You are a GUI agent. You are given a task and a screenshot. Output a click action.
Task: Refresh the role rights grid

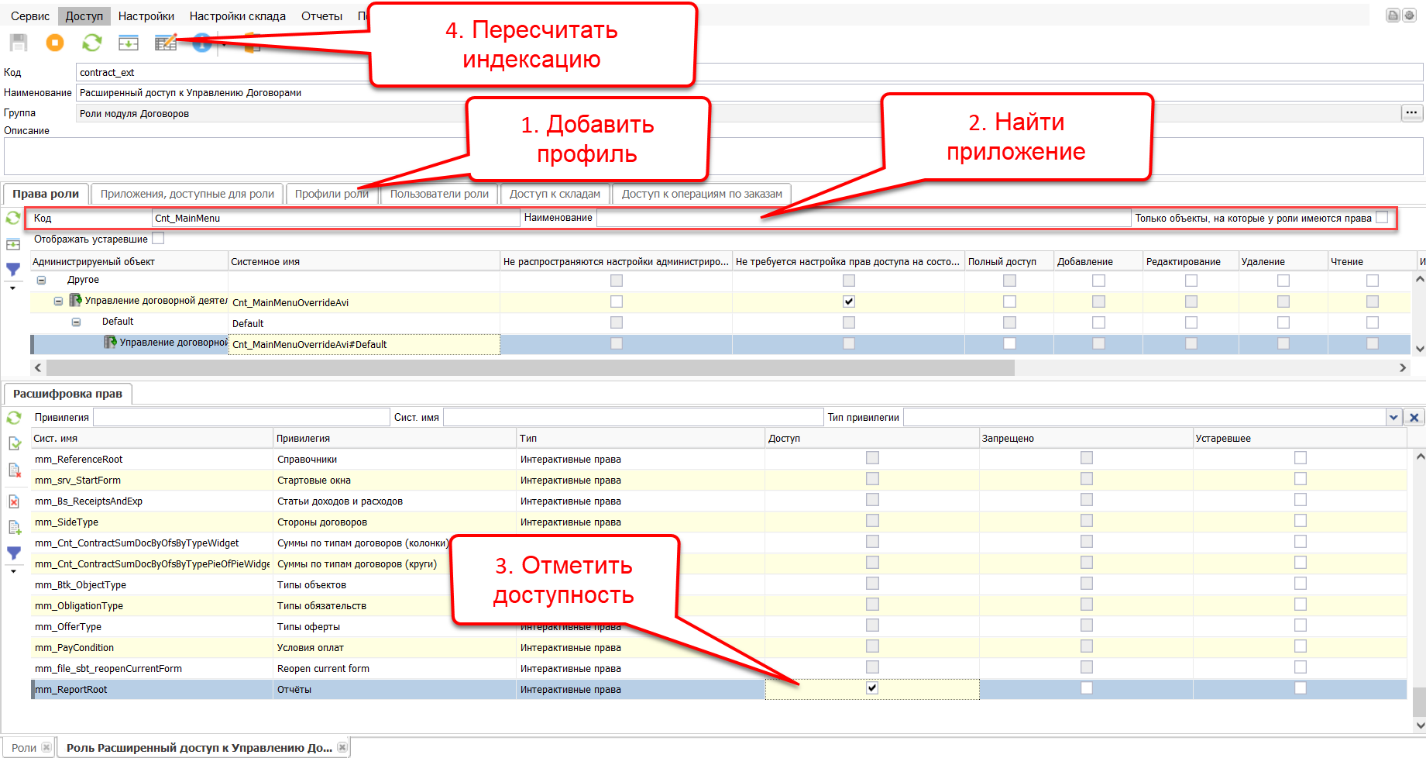(13, 217)
